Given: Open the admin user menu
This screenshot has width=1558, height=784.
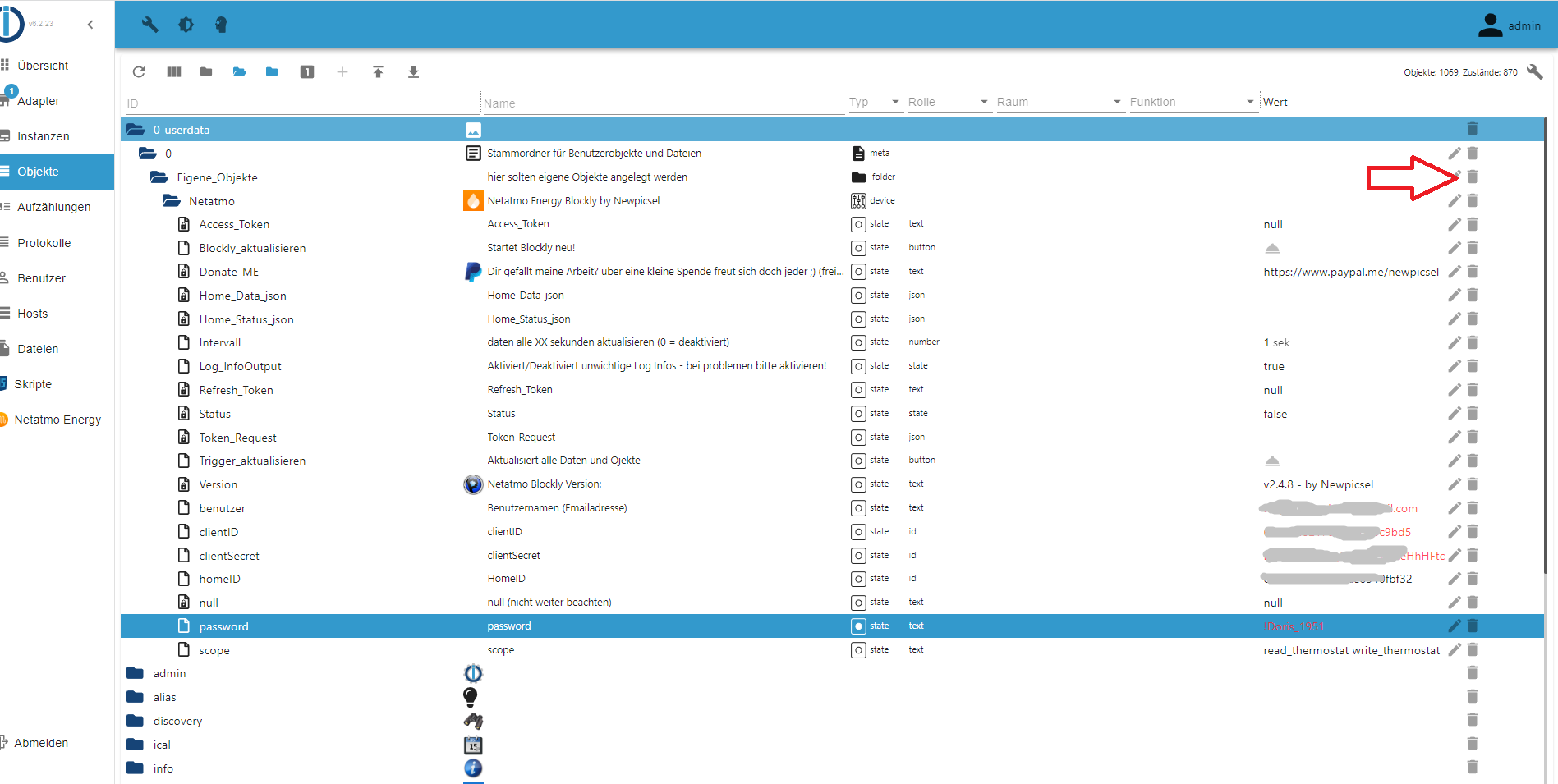Looking at the screenshot, I should [x=1510, y=25].
